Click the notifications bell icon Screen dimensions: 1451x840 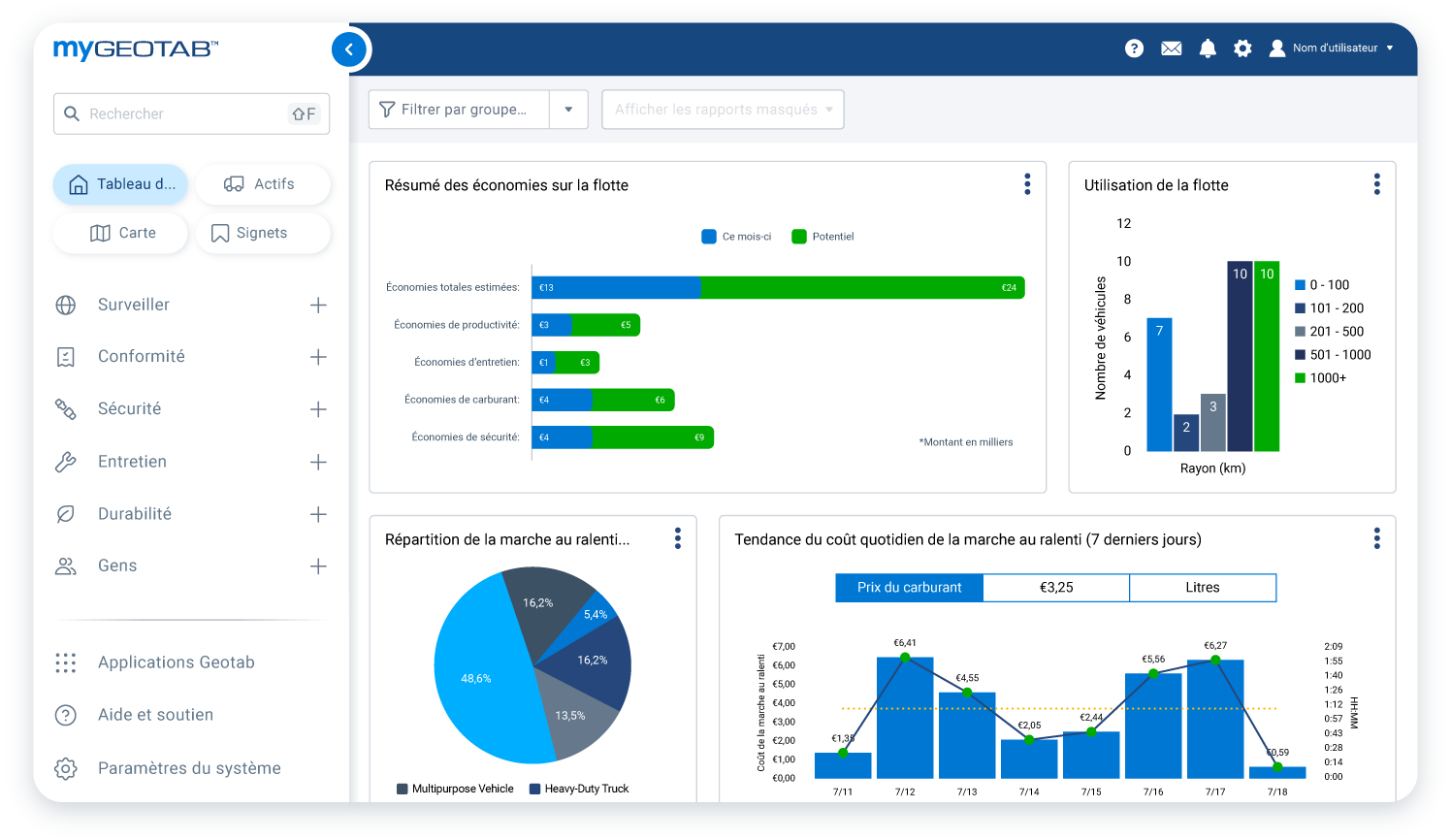[1207, 48]
